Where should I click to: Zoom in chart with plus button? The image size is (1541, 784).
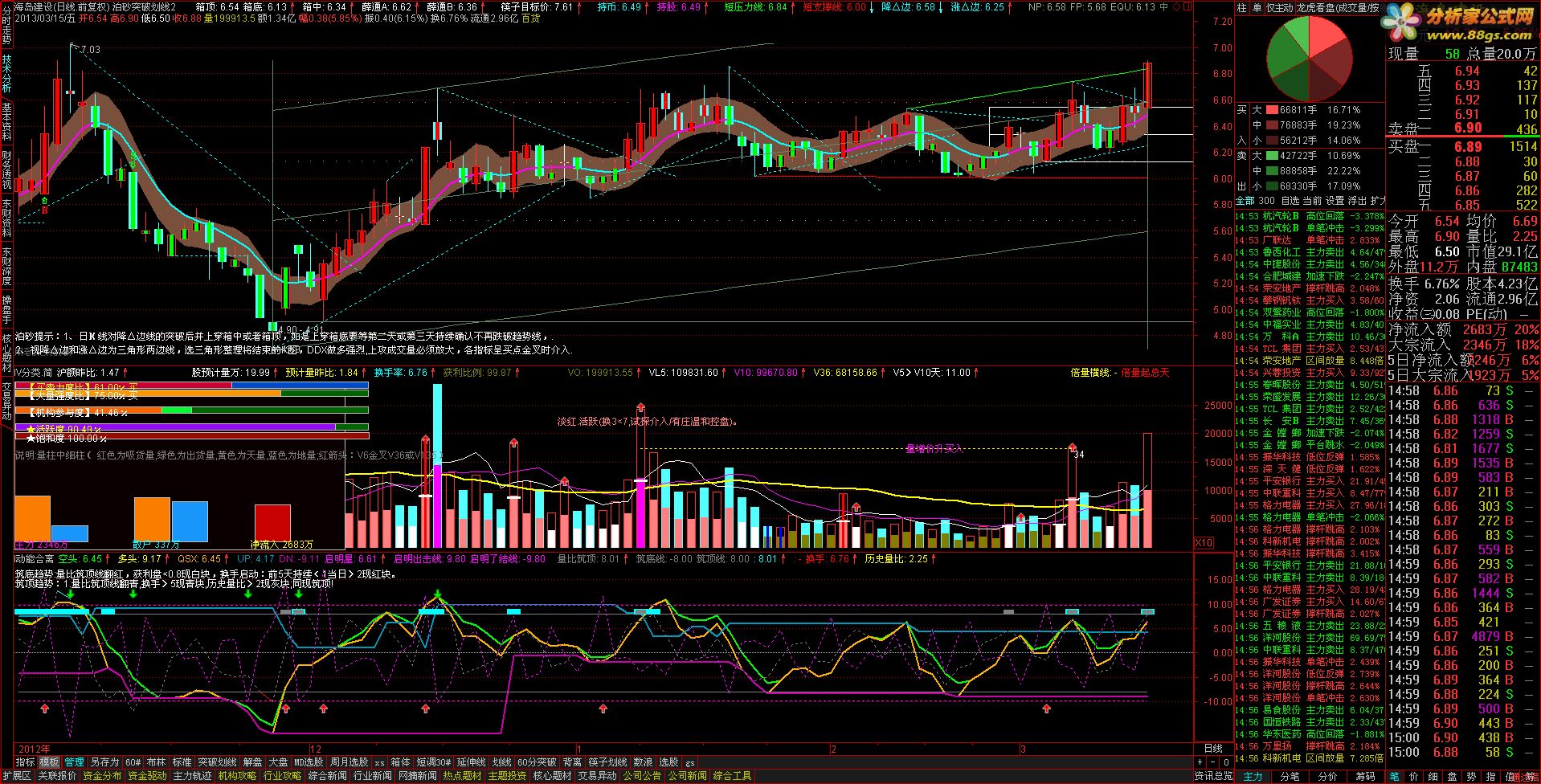(x=1200, y=762)
